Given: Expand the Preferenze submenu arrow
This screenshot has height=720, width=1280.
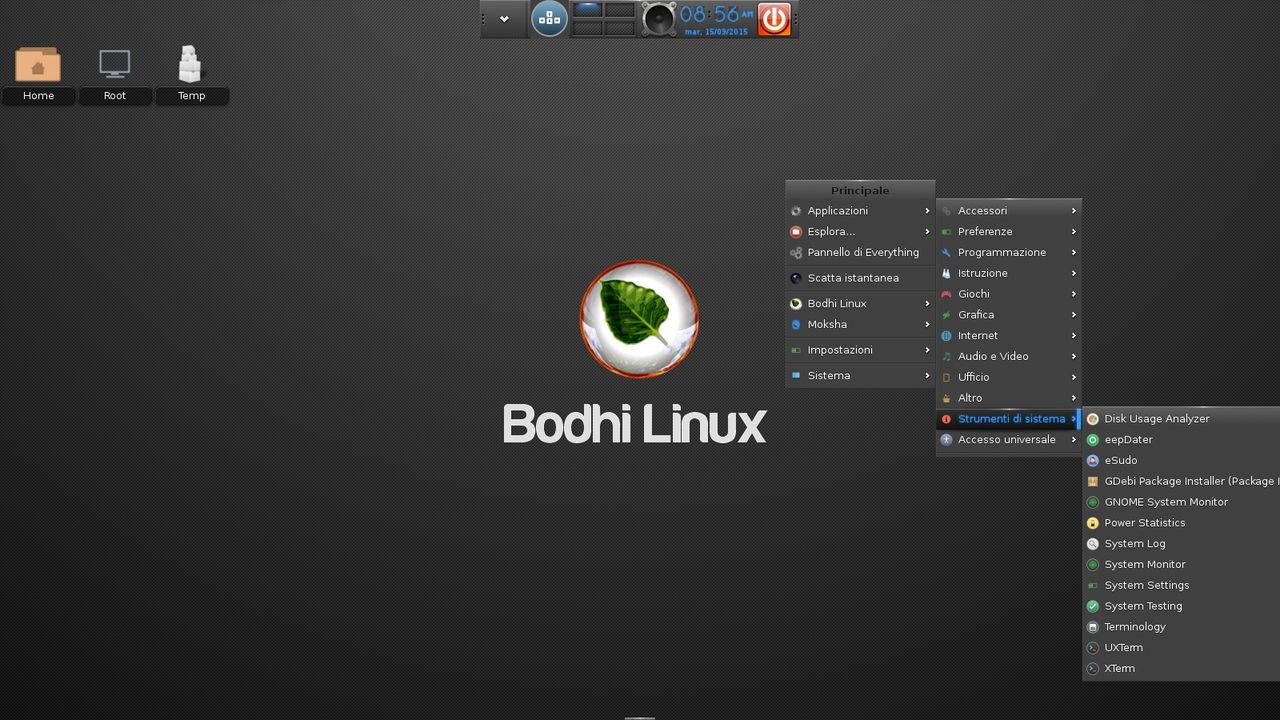Looking at the screenshot, I should [x=1074, y=232].
